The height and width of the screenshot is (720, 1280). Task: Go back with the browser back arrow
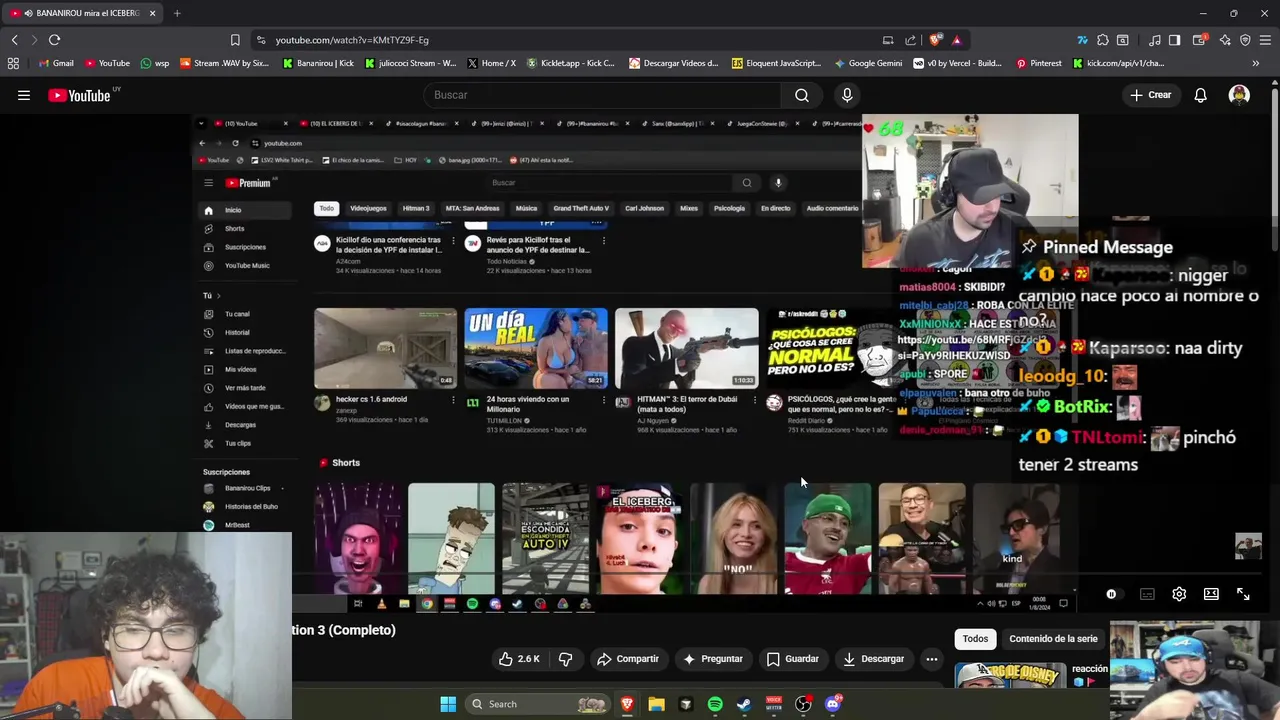coord(14,40)
